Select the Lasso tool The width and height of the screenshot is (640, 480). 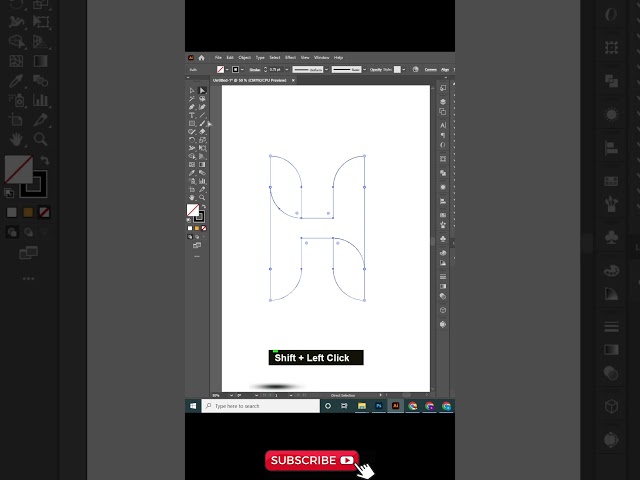[x=202, y=99]
